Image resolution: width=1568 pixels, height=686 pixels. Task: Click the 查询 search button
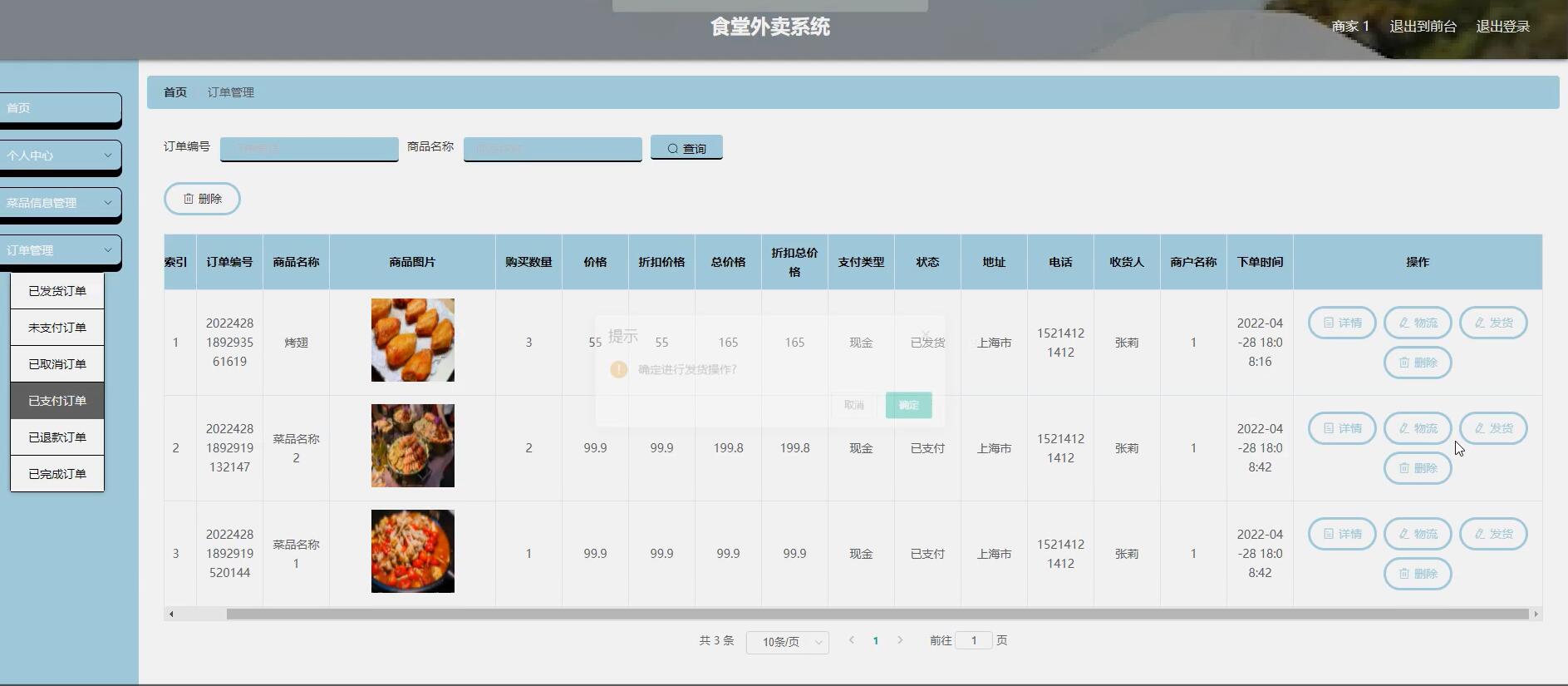pyautogui.click(x=686, y=148)
